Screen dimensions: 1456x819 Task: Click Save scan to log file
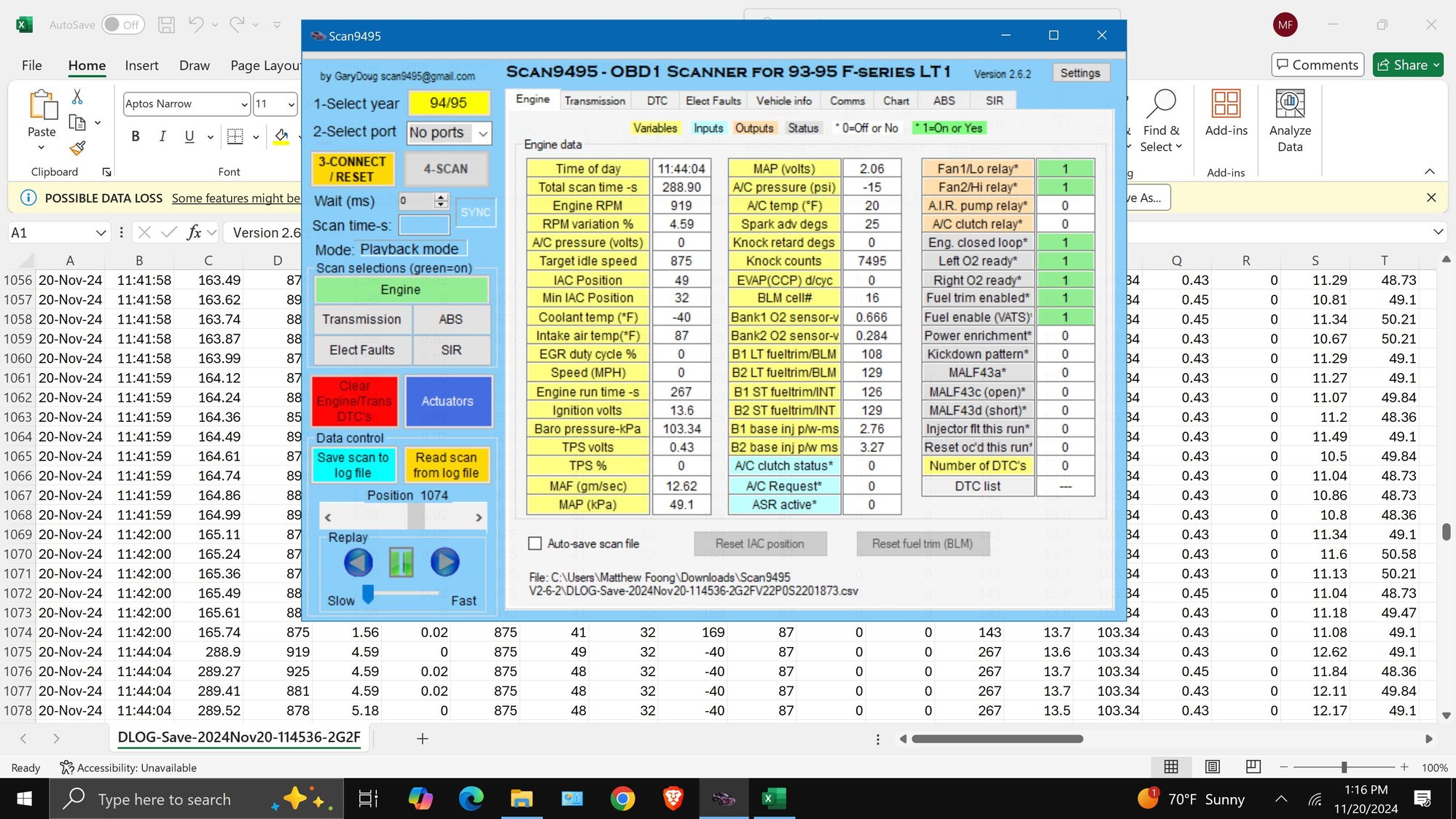353,465
